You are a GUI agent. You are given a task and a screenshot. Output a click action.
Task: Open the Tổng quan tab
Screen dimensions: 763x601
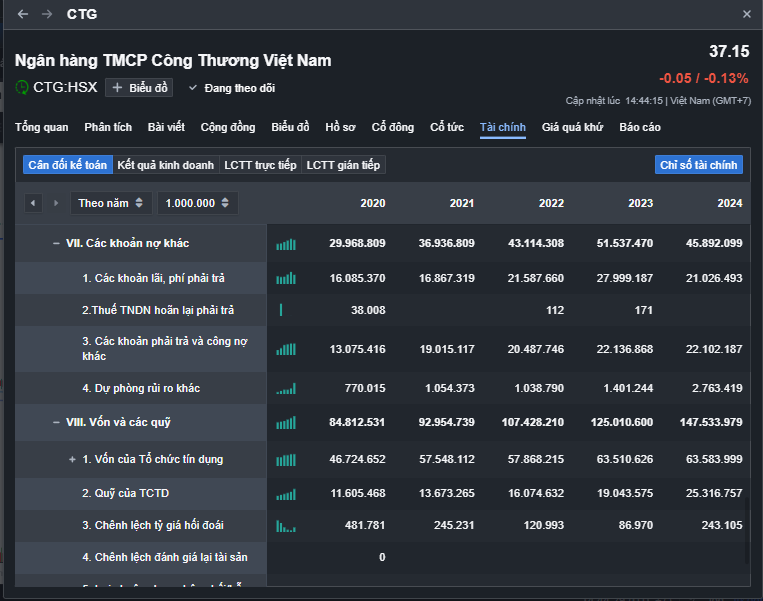point(42,127)
